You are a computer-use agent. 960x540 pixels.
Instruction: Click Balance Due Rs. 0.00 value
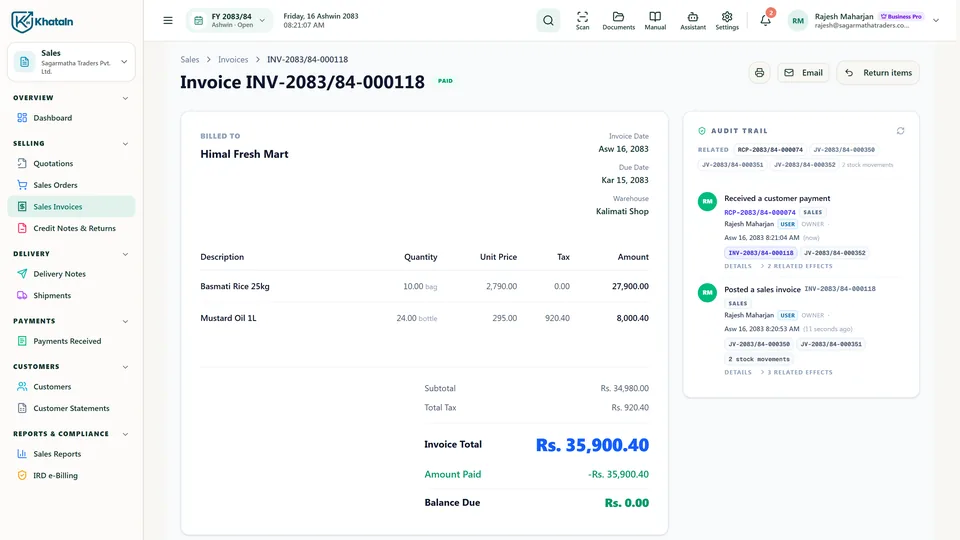click(626, 503)
